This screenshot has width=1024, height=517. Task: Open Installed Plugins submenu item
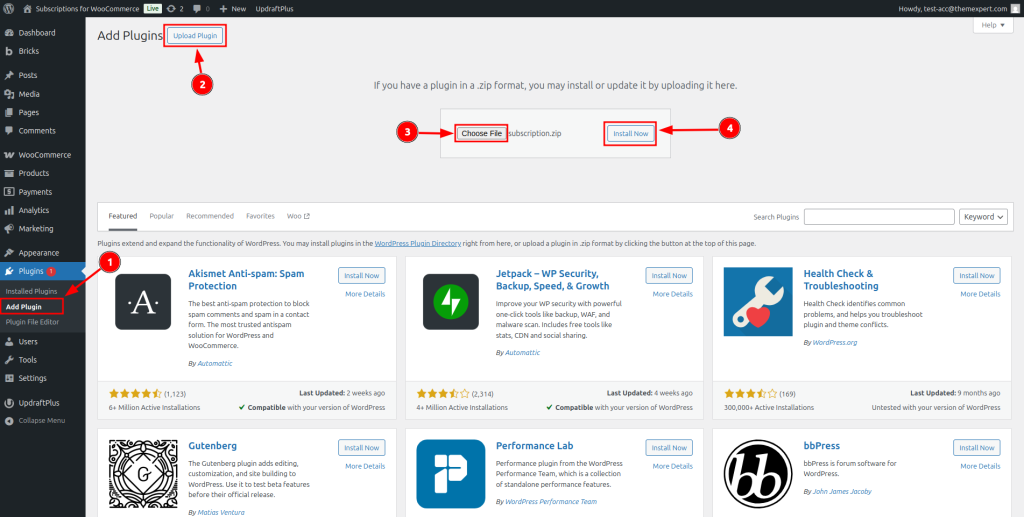[31, 290]
